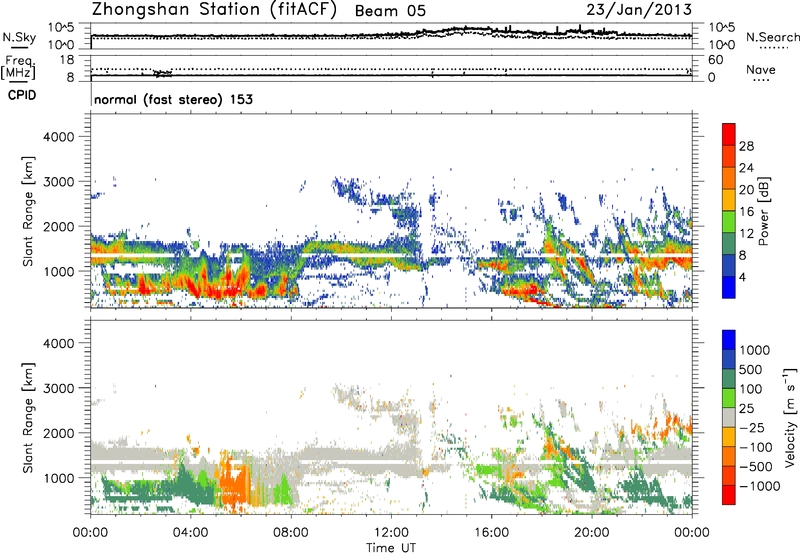Select the 'Freq. [MHz]' axis label

point(19,67)
